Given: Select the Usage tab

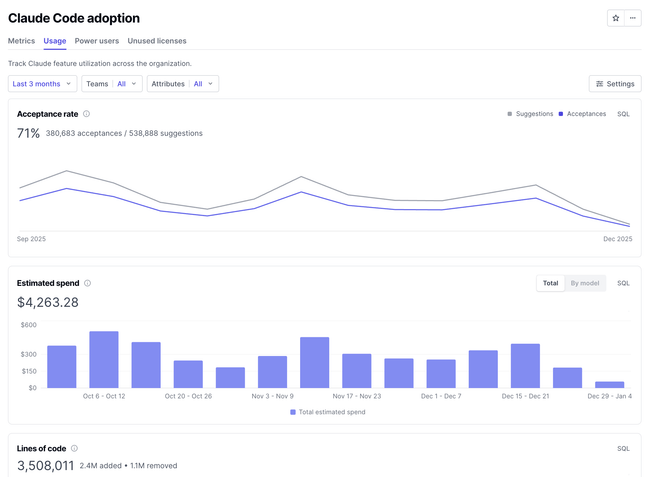Looking at the screenshot, I should pos(55,41).
